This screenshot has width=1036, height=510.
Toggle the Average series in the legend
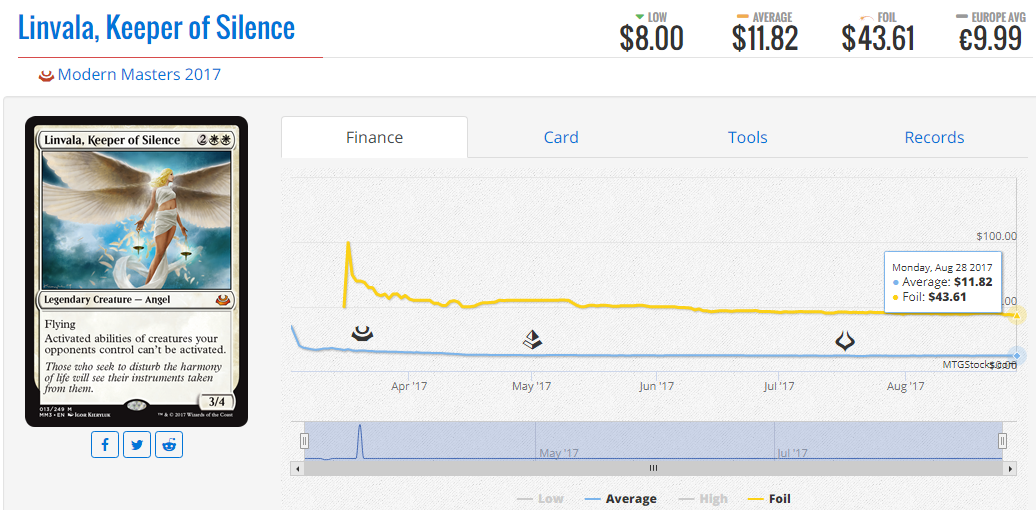pyautogui.click(x=620, y=499)
